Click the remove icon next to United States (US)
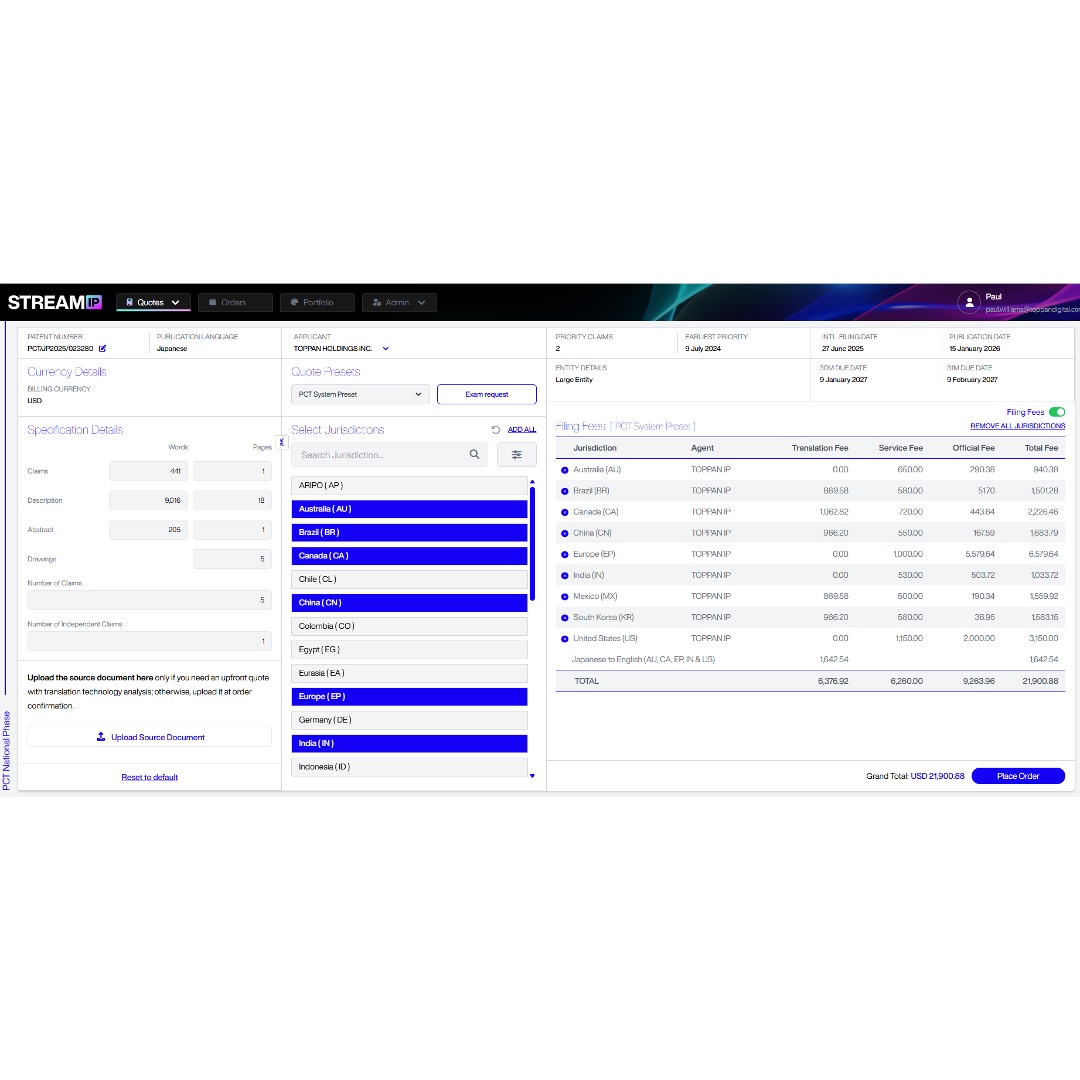This screenshot has height=1080, width=1080. [x=564, y=638]
